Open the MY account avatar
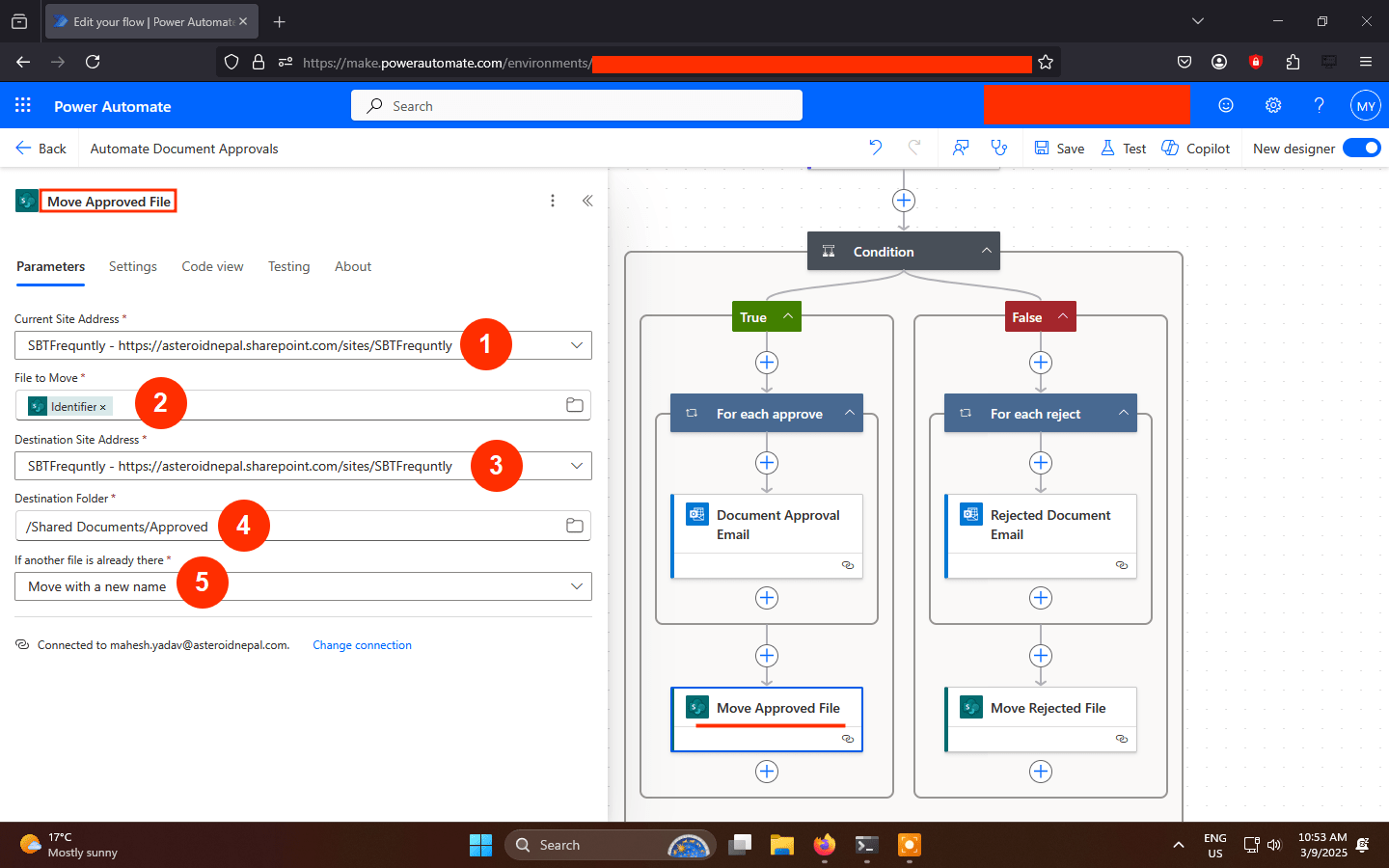Viewport: 1389px width, 868px height. 1366,106
